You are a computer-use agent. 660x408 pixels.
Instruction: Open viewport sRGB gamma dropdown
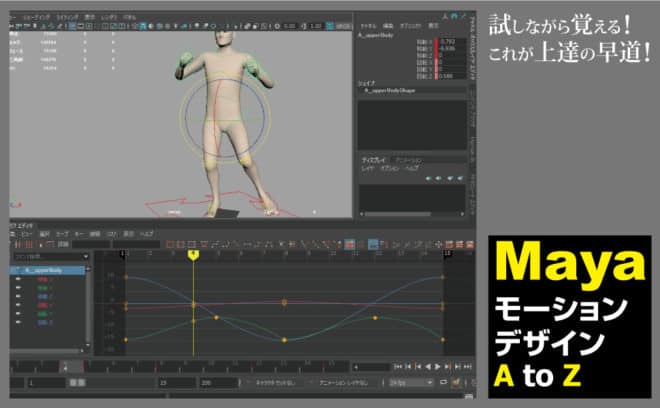(x=343, y=26)
